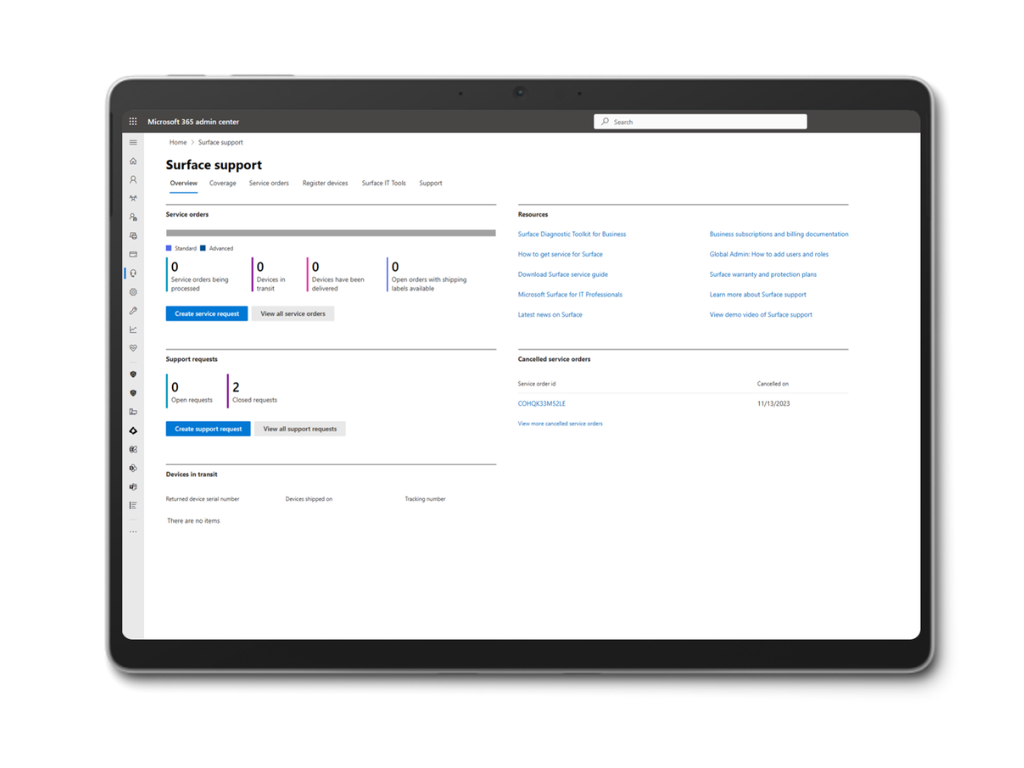The image size is (1024, 768).
Task: Open cancelled service order COHQK33M52LE
Action: tap(542, 404)
